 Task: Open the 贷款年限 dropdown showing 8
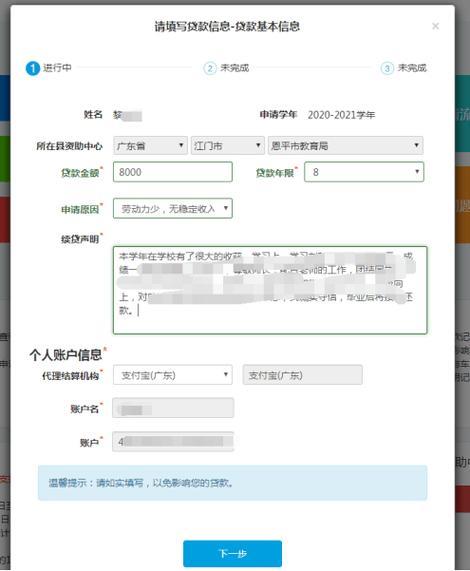click(364, 172)
